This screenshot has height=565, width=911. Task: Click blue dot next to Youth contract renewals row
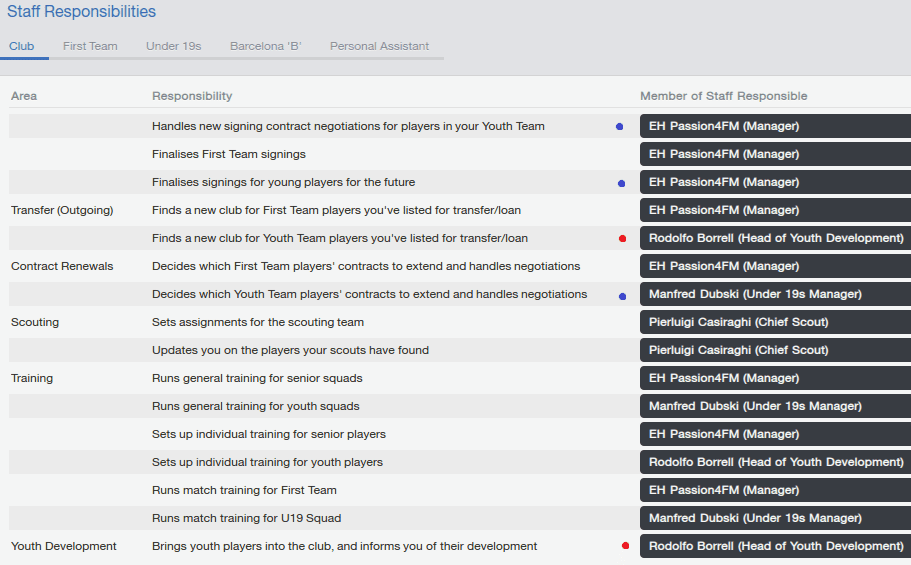click(622, 295)
